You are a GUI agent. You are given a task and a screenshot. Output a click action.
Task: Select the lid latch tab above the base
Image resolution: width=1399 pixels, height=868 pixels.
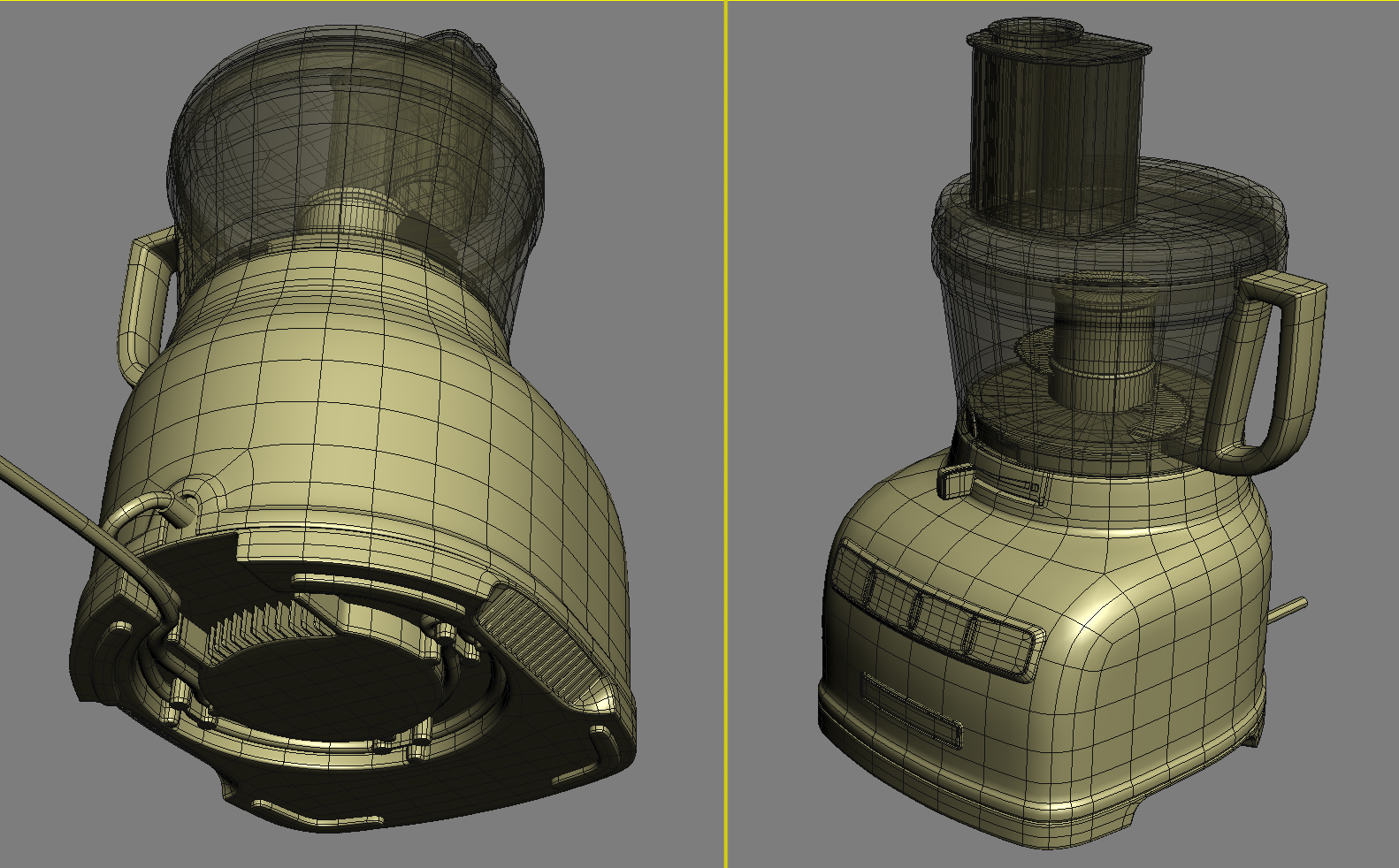click(x=955, y=480)
